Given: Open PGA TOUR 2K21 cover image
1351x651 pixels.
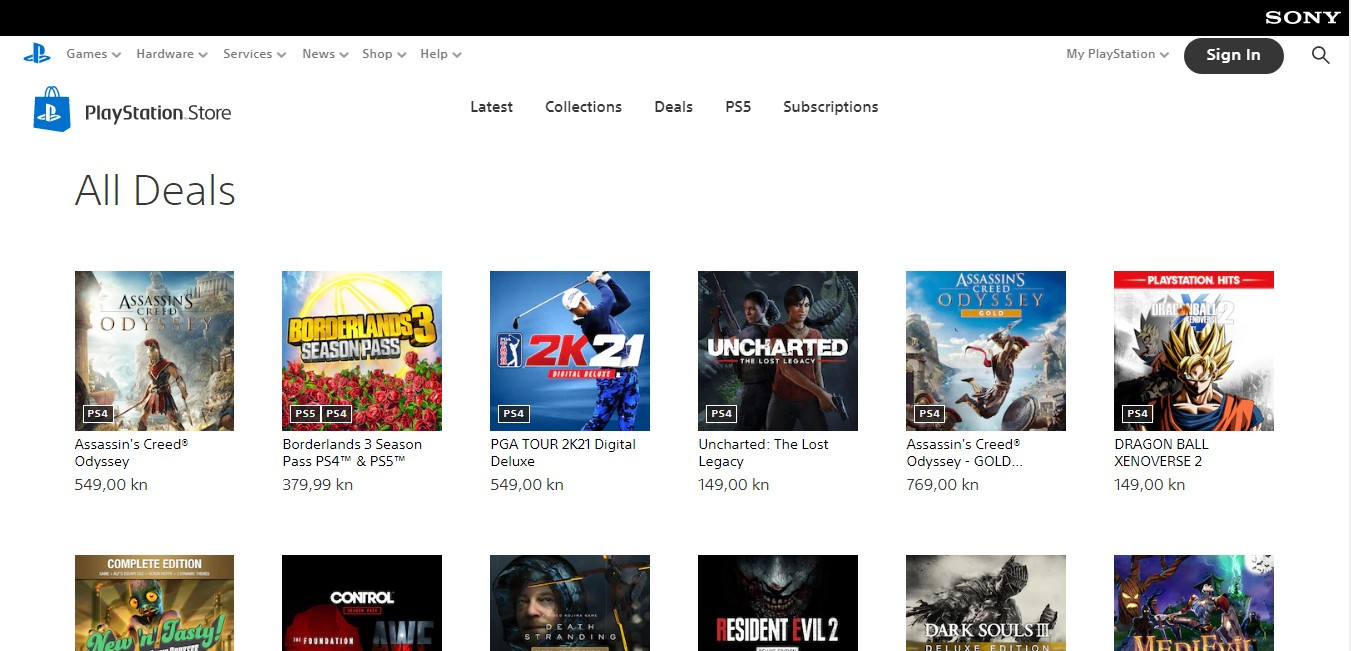Looking at the screenshot, I should point(570,351).
